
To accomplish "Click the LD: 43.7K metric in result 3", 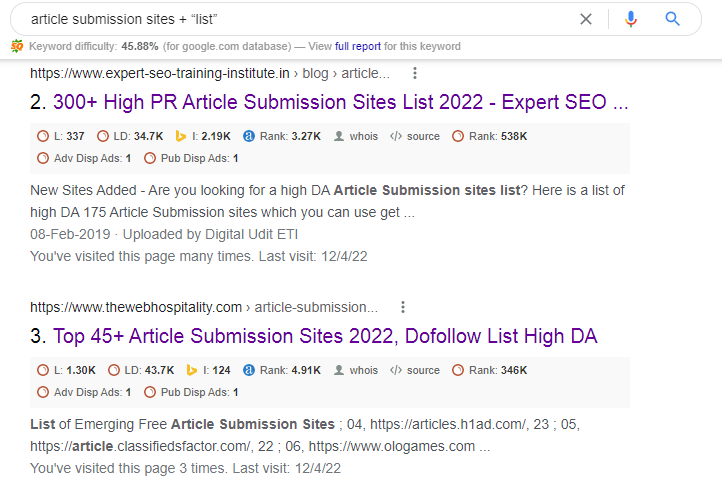I will 141,370.
